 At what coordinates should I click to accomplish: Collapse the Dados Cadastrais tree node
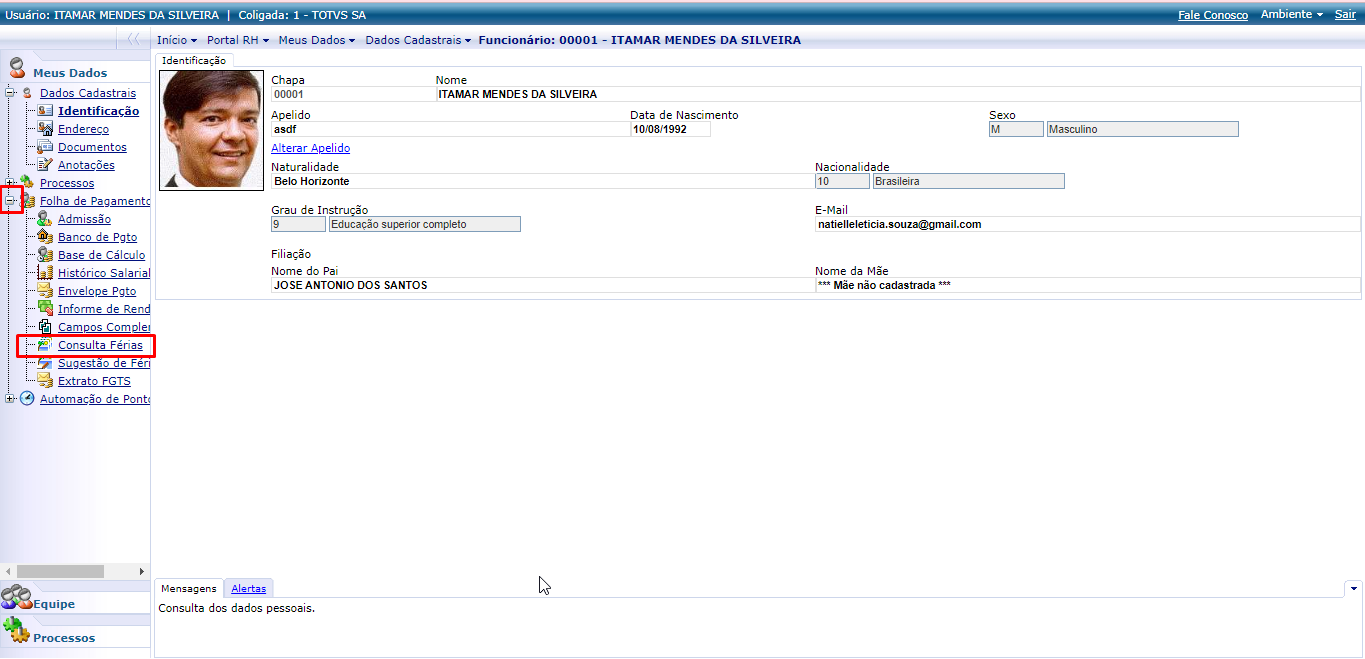[10, 93]
